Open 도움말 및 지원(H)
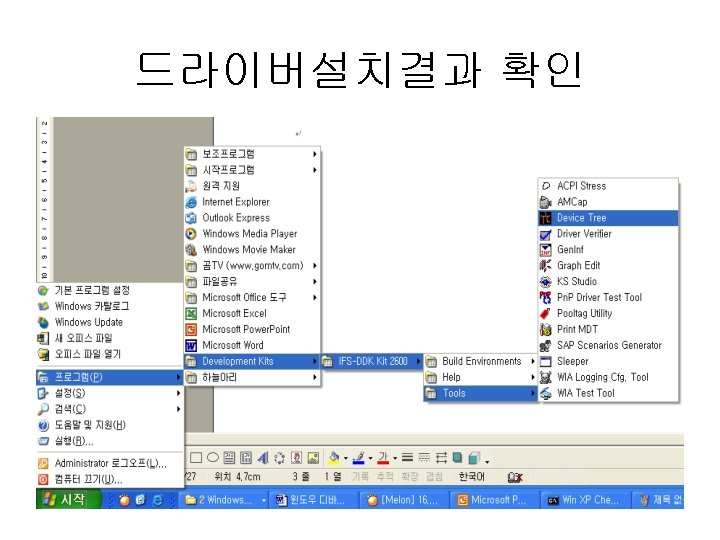Image resolution: width=720 pixels, height=540 pixels. [110, 425]
